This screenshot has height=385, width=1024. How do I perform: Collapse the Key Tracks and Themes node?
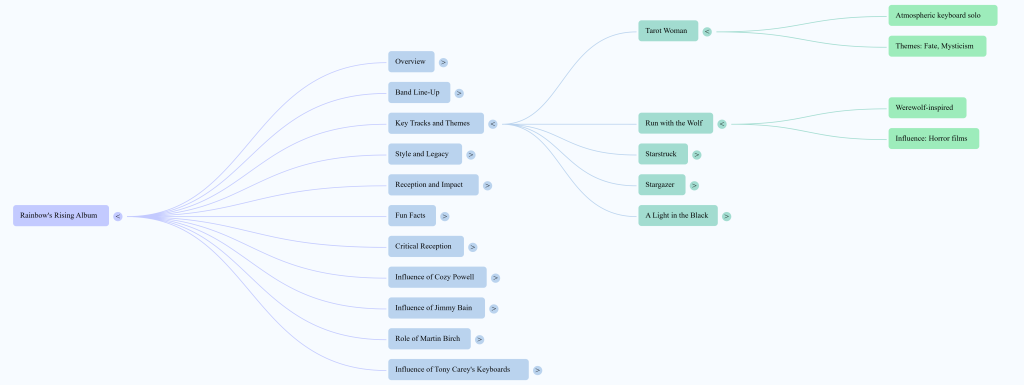(493, 124)
